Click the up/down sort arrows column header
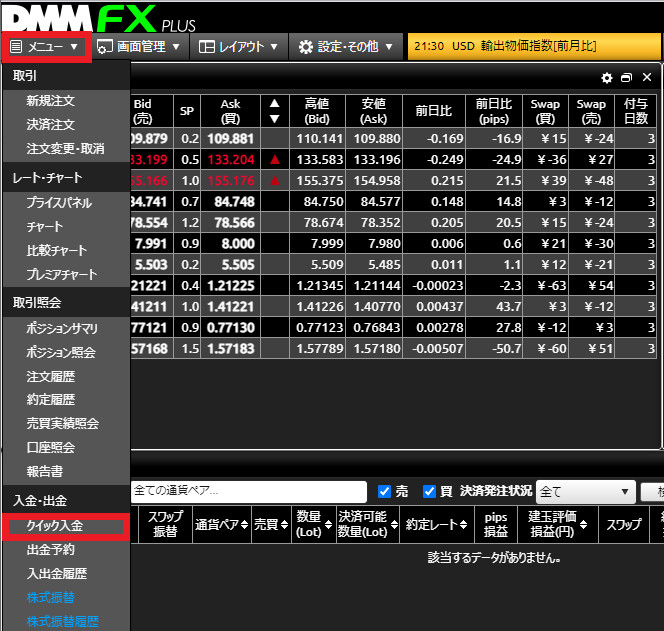Image resolution: width=664 pixels, height=631 pixels. [274, 111]
